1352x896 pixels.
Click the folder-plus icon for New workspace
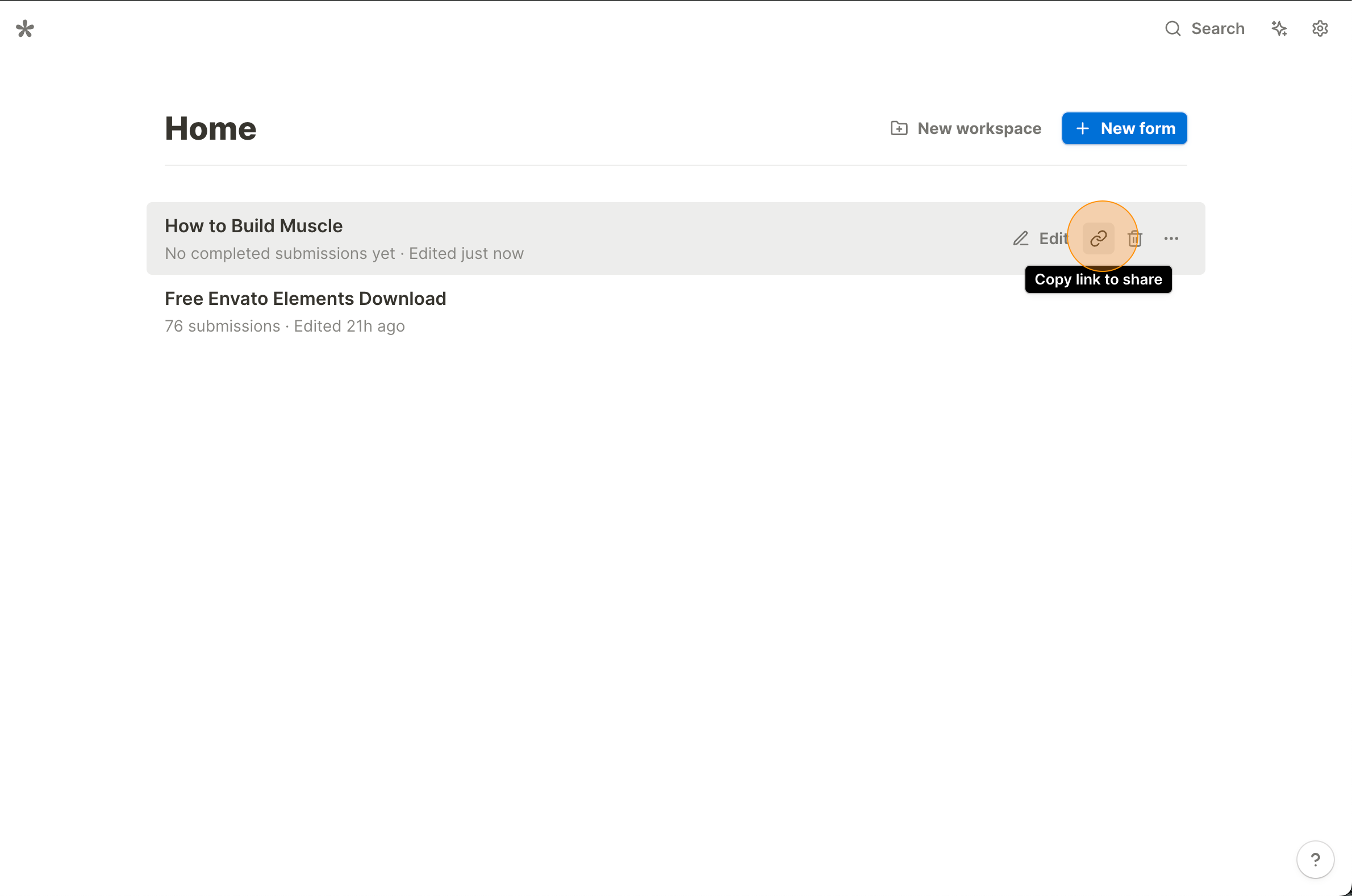coord(899,128)
